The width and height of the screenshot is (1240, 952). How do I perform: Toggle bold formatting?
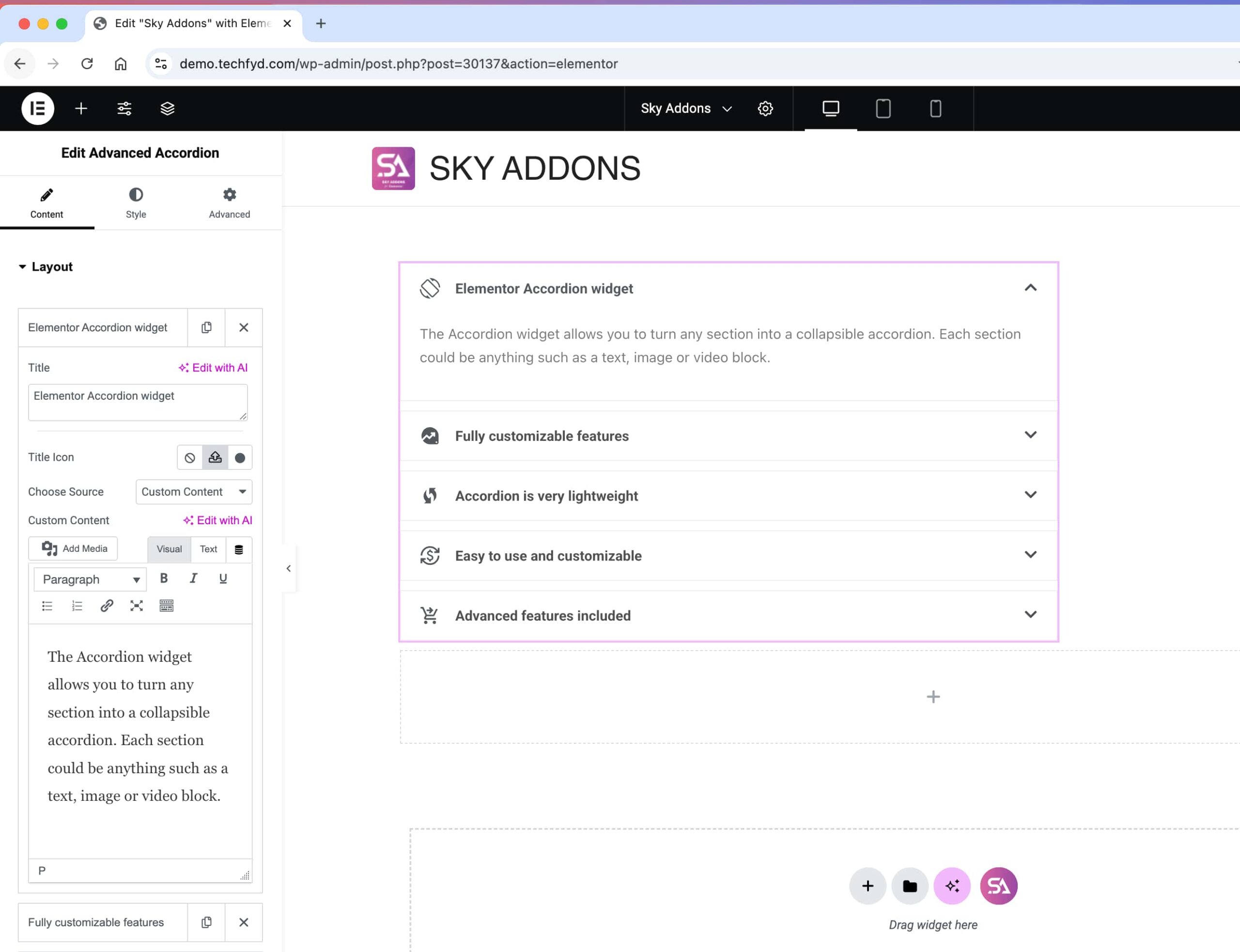164,578
